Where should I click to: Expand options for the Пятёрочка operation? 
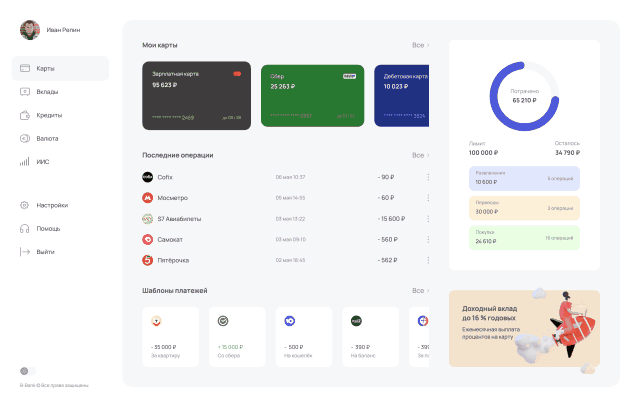[428, 260]
